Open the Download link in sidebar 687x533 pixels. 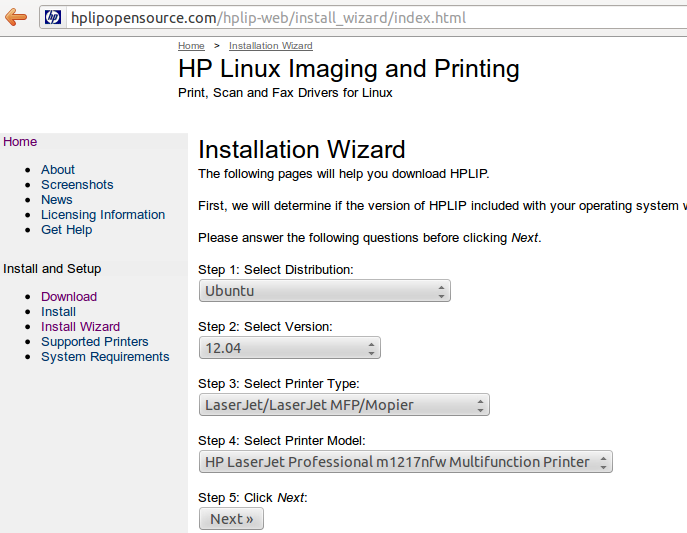pos(69,297)
